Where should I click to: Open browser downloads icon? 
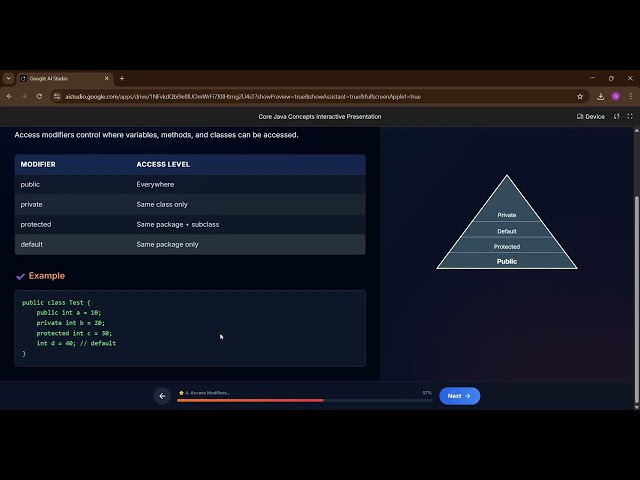pos(600,96)
